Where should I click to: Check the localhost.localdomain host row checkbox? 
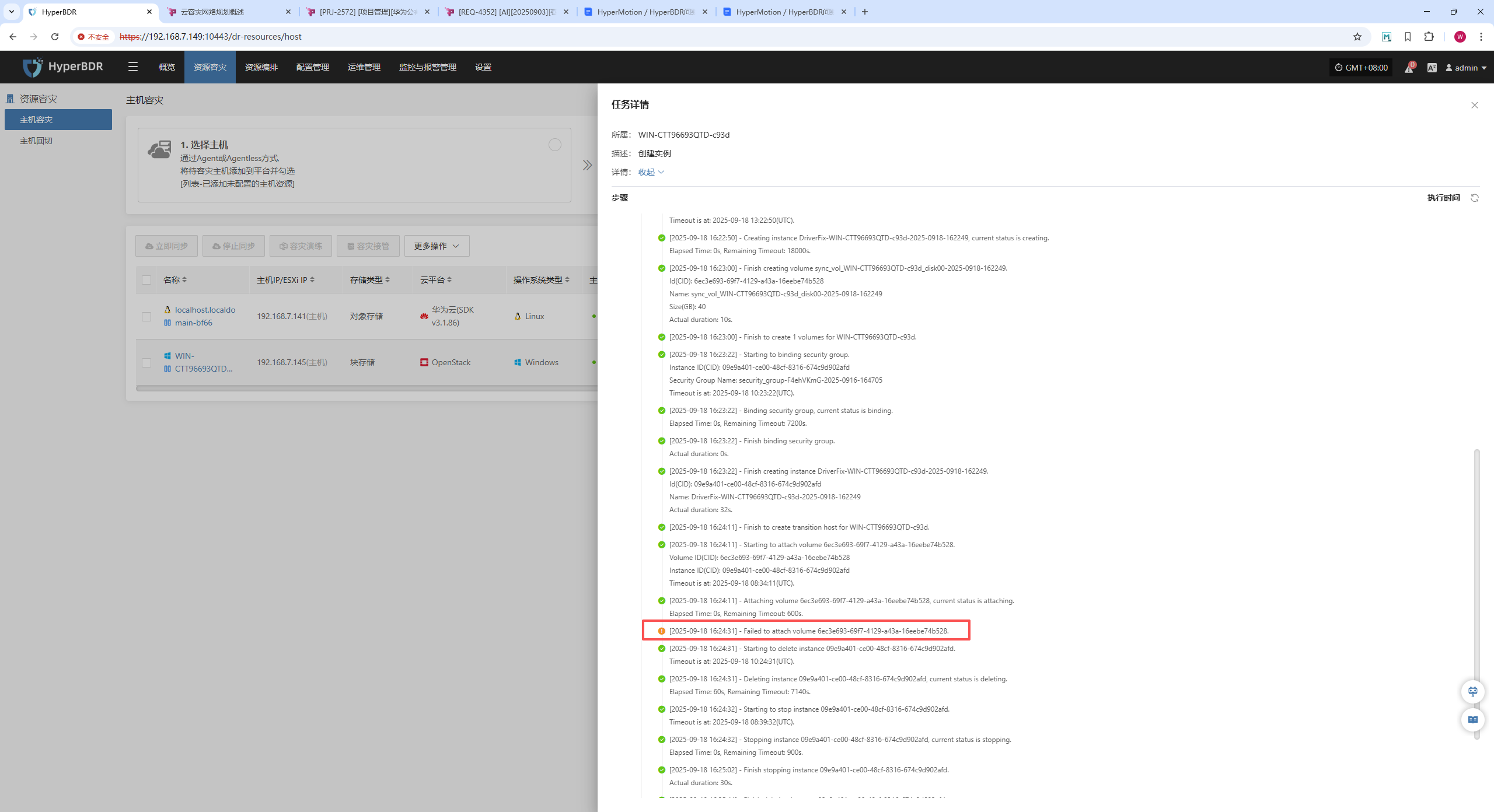146,316
